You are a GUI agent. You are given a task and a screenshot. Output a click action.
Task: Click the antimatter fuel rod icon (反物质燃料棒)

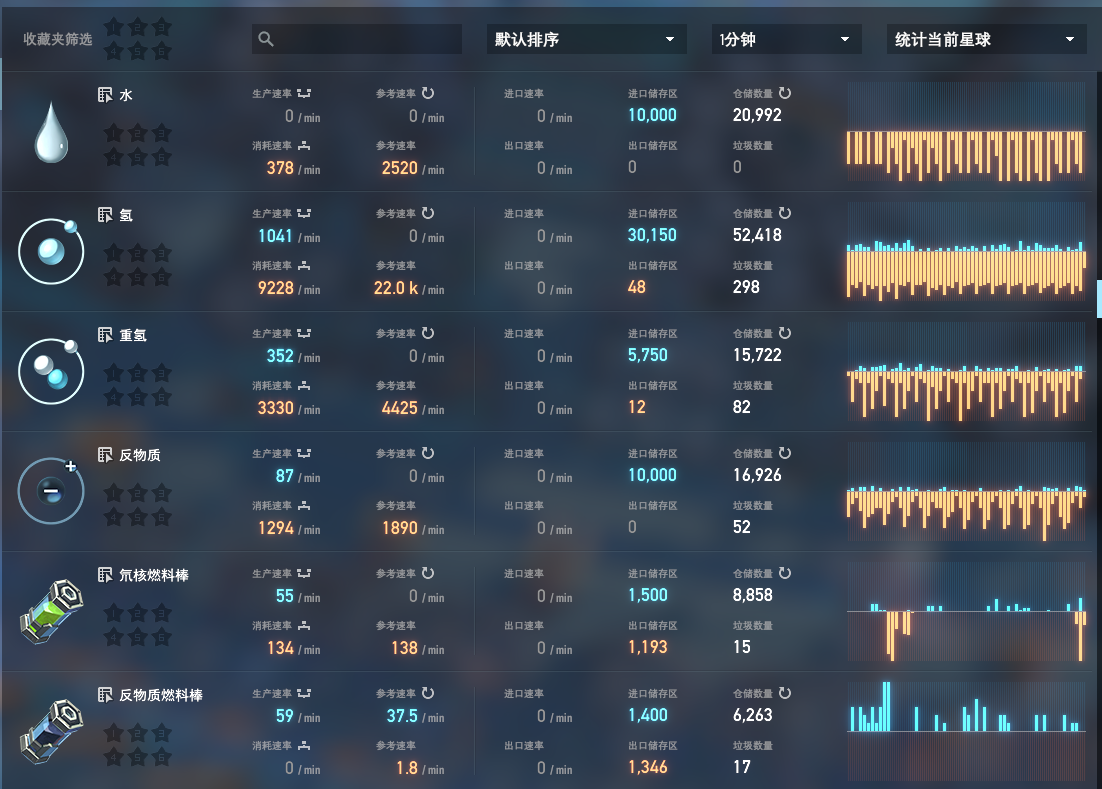51,732
